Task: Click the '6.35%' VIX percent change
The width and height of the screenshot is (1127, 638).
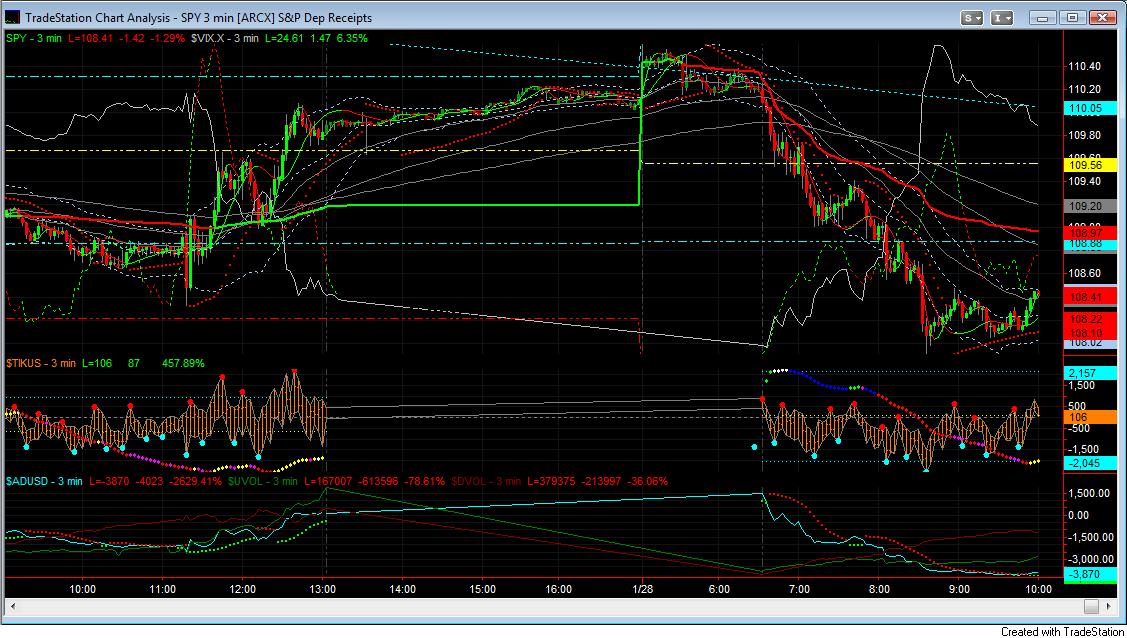Action: click(x=351, y=38)
